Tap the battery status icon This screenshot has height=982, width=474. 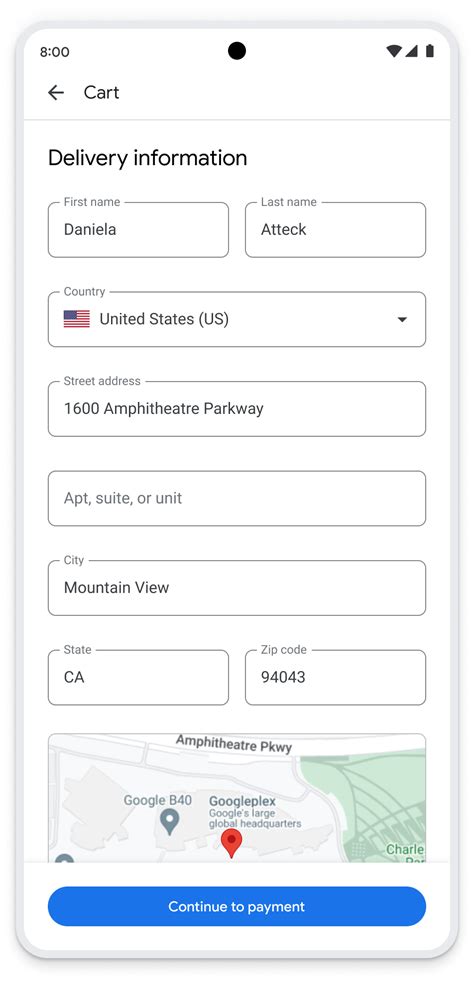click(x=430, y=51)
